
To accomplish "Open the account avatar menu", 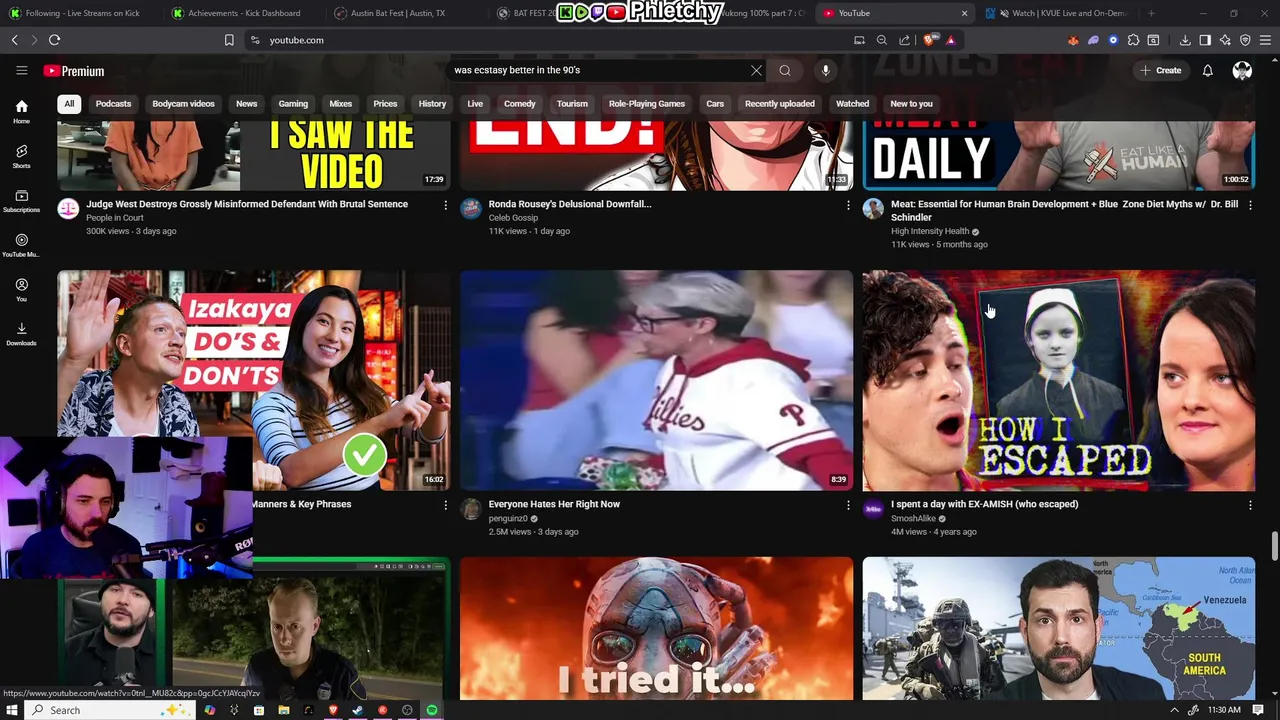I will 1242,70.
